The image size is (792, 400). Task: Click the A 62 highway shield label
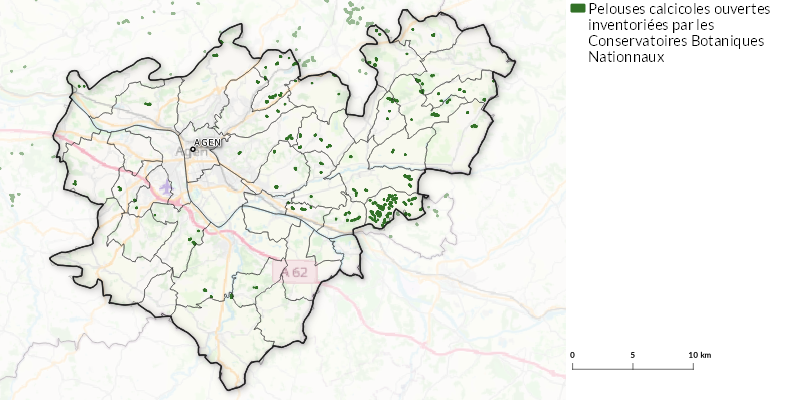(295, 272)
